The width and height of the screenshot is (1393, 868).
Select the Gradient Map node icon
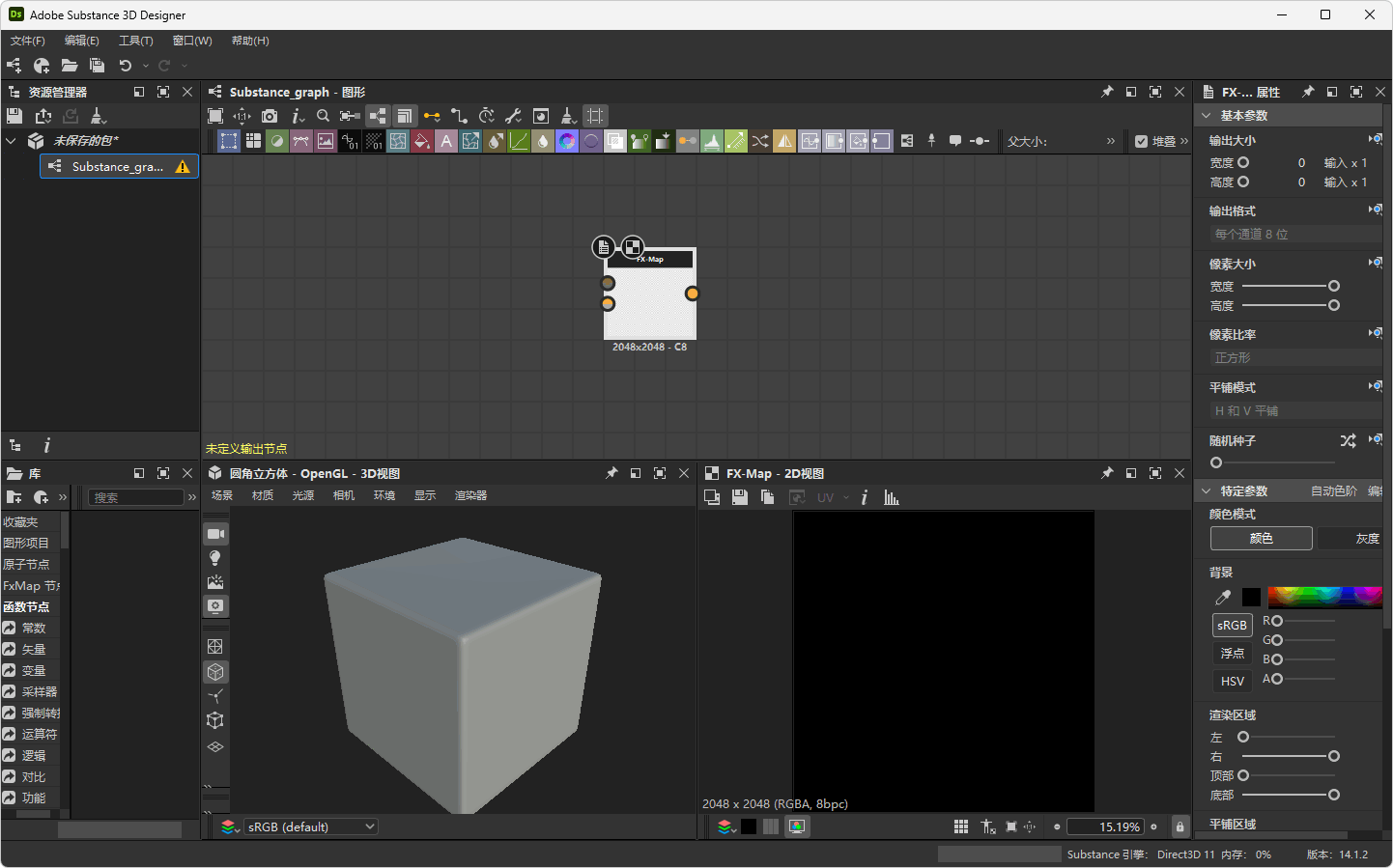point(640,141)
